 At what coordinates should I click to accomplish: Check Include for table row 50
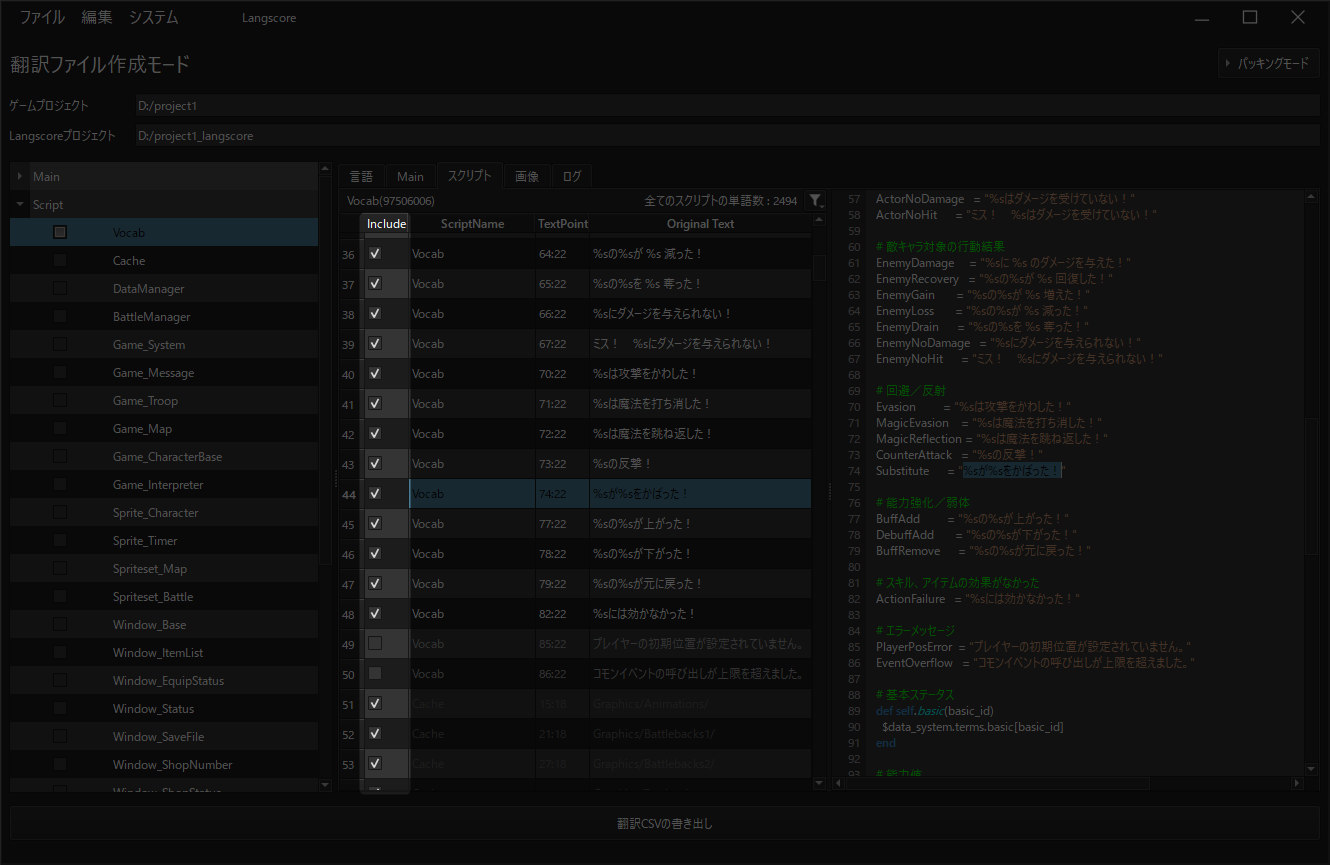375,673
